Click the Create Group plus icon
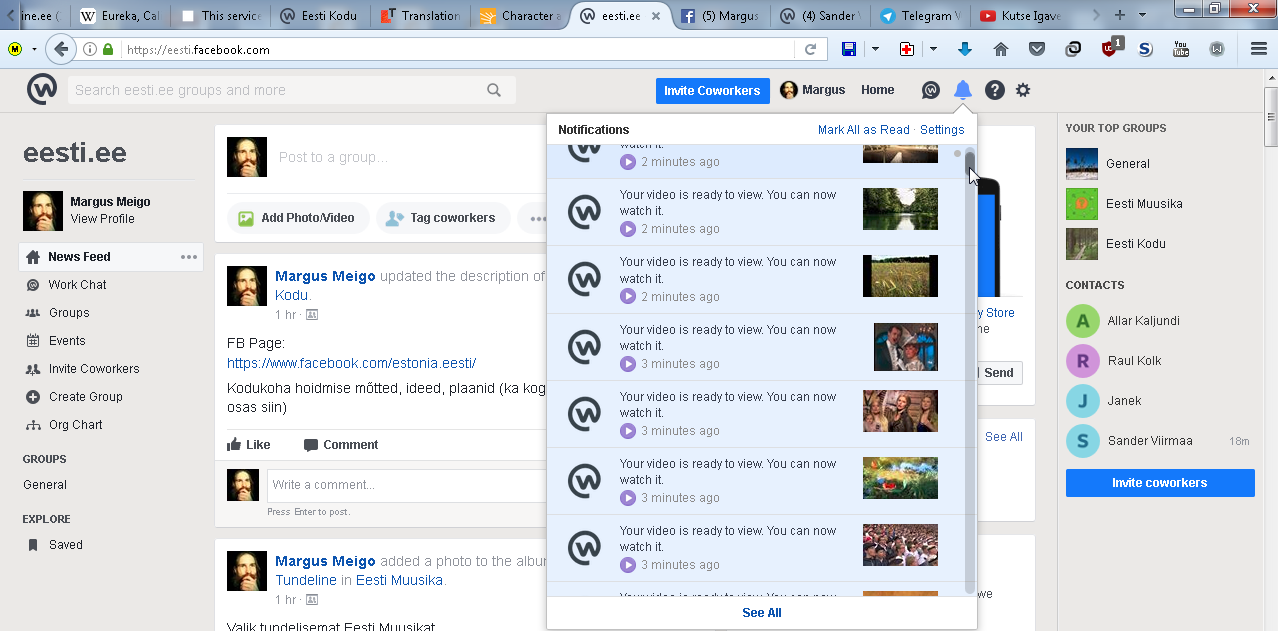 pyautogui.click(x=33, y=397)
